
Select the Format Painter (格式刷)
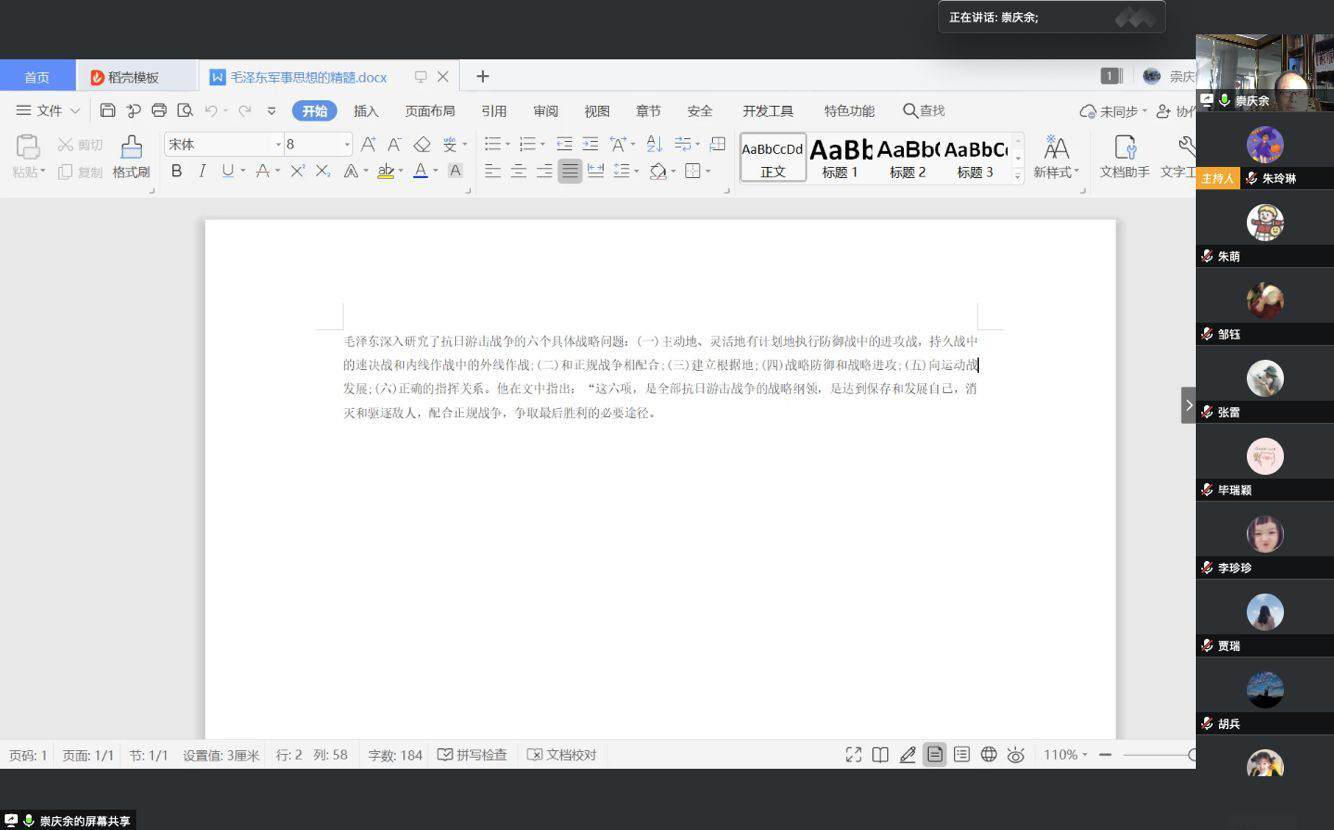131,158
